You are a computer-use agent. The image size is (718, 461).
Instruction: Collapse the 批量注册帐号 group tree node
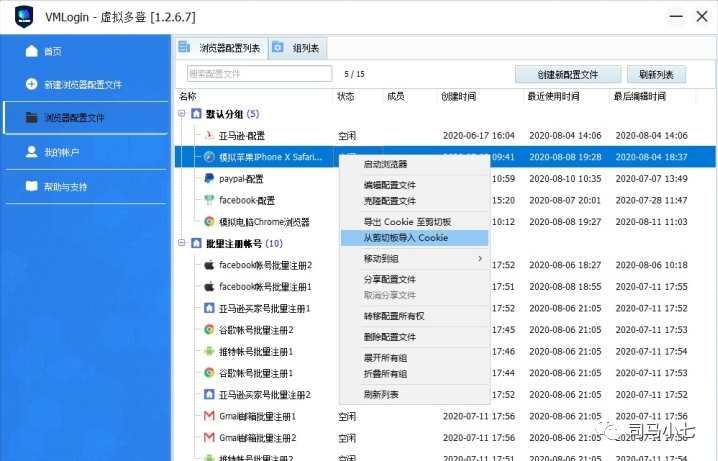tap(181, 244)
